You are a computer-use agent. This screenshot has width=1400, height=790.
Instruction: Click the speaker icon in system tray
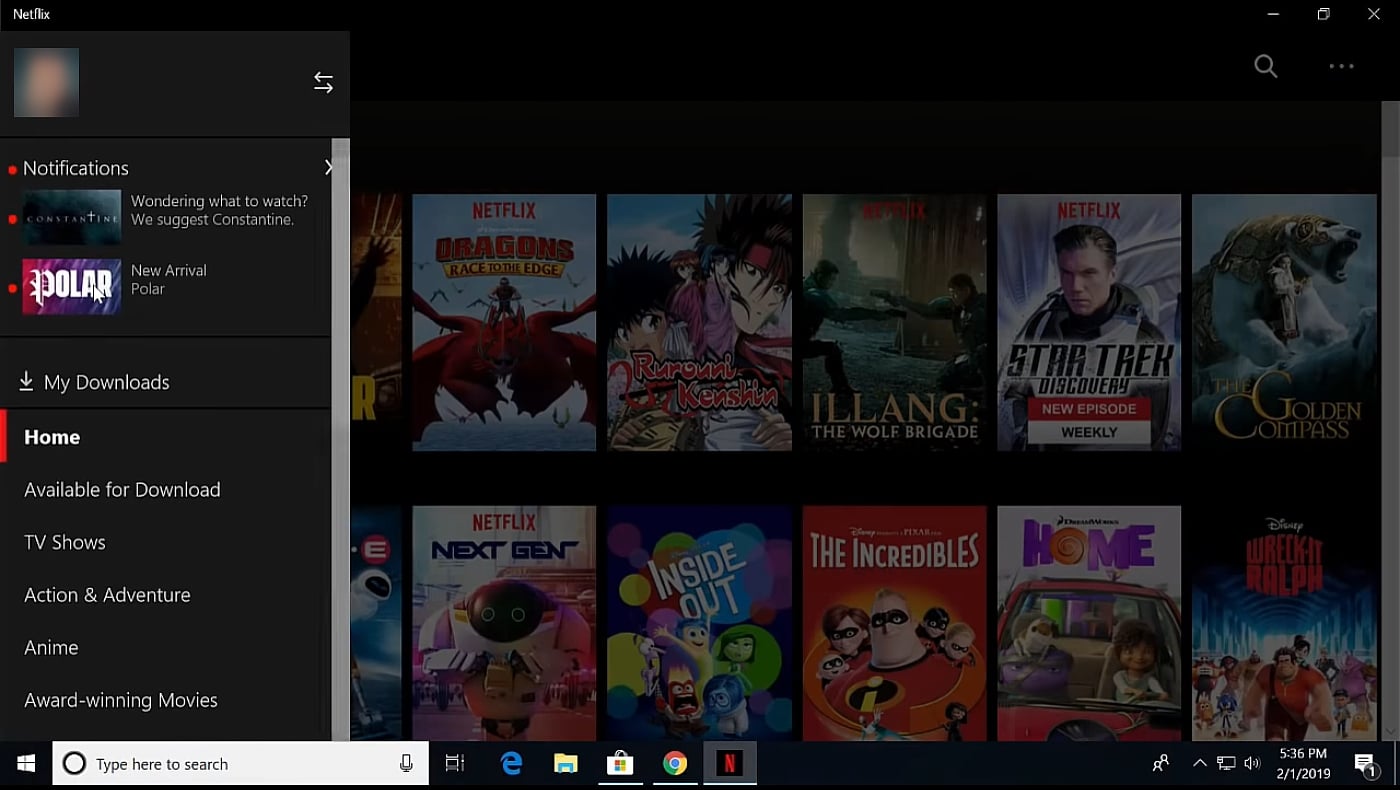click(x=1251, y=763)
